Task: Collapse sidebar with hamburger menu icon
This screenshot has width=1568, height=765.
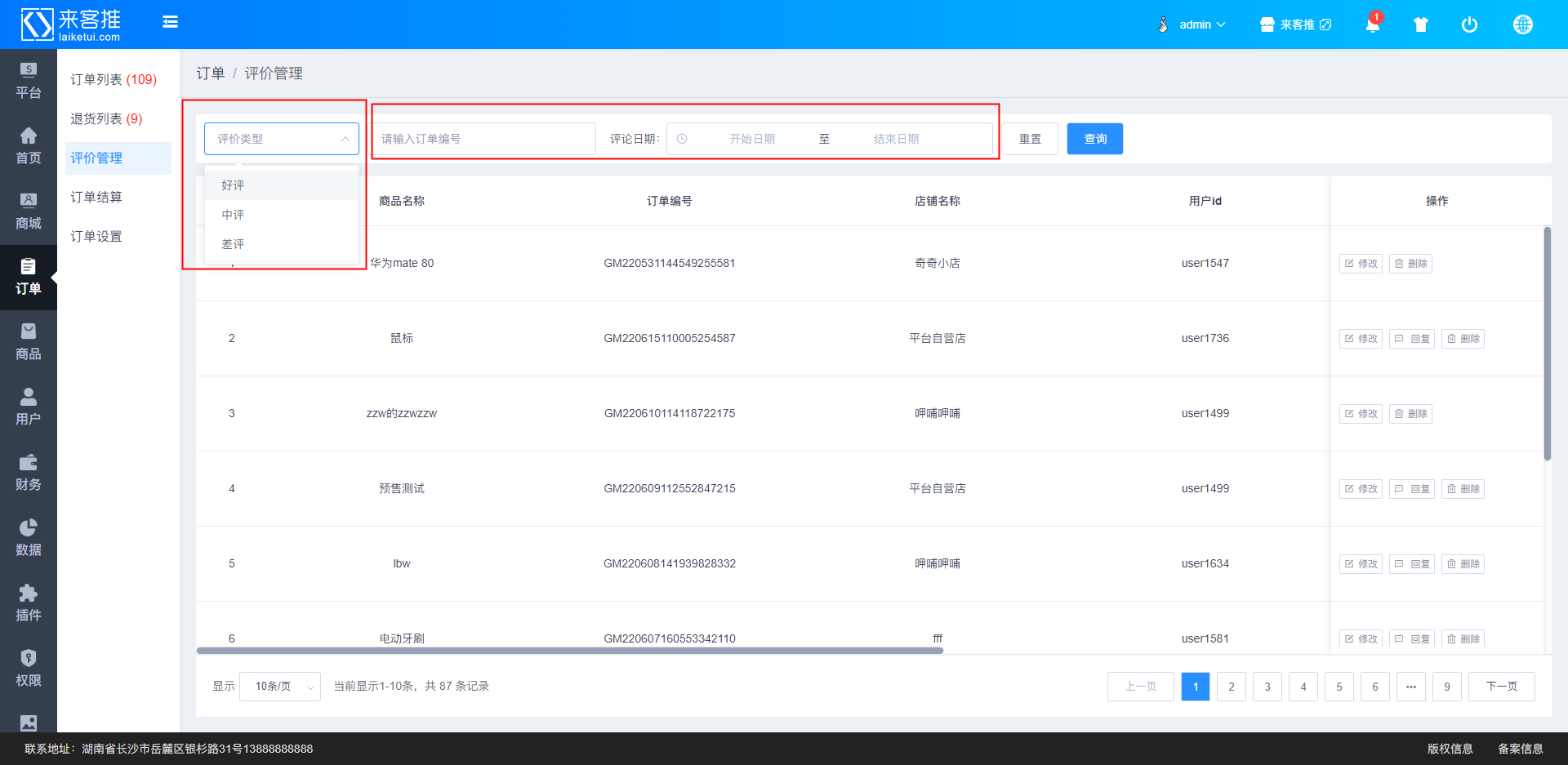Action: [x=170, y=22]
